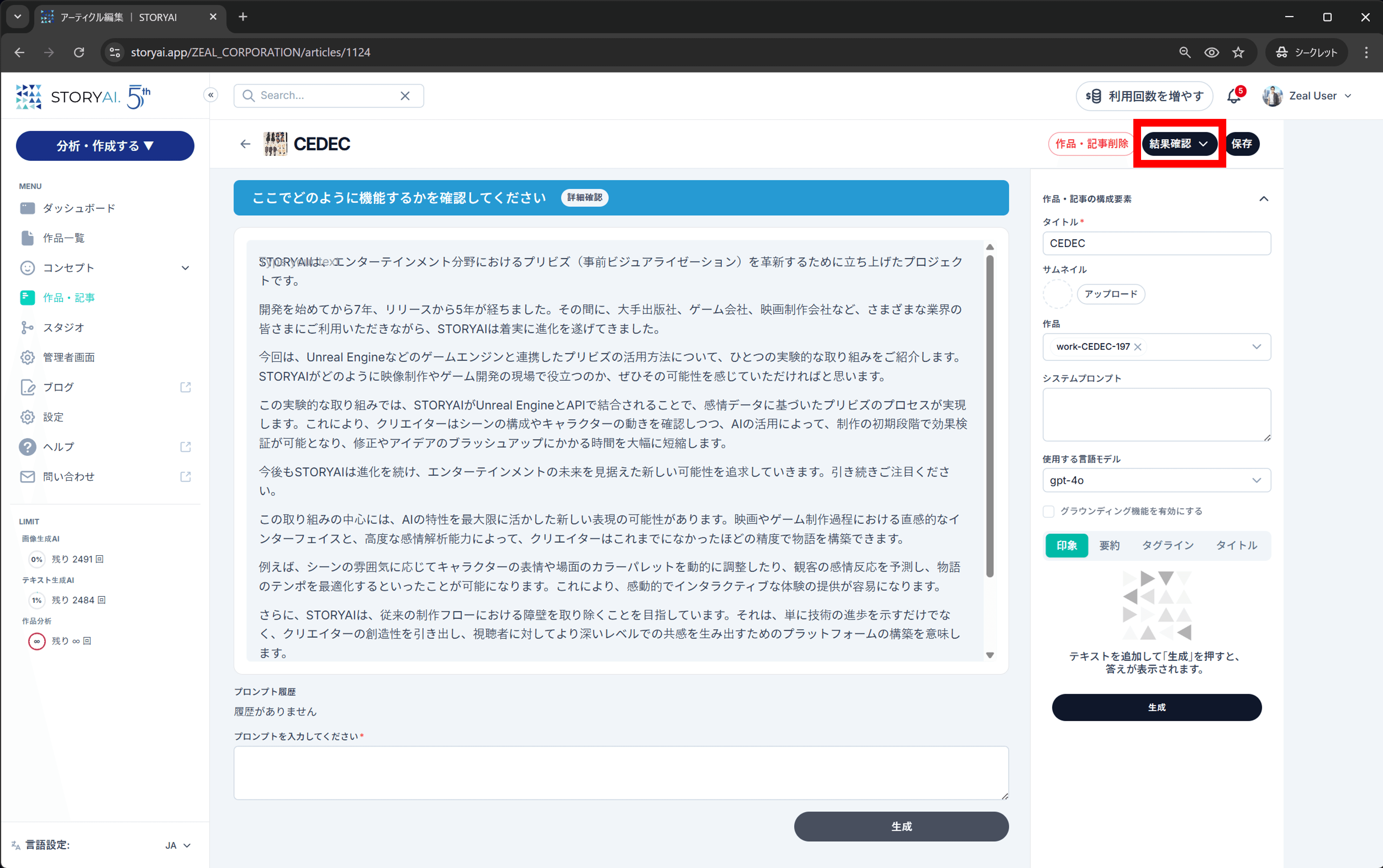Click the back arrow next to CEDEC
The image size is (1383, 868).
245,144
